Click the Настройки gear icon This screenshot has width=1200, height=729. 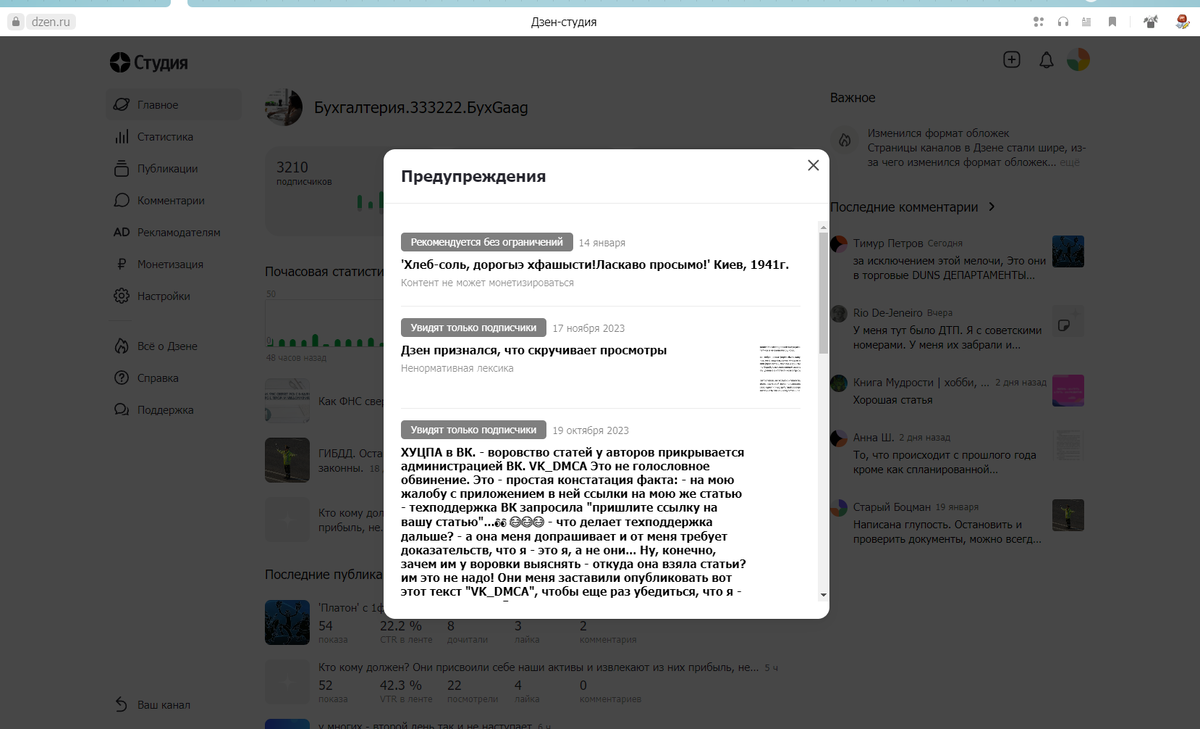[x=121, y=296]
